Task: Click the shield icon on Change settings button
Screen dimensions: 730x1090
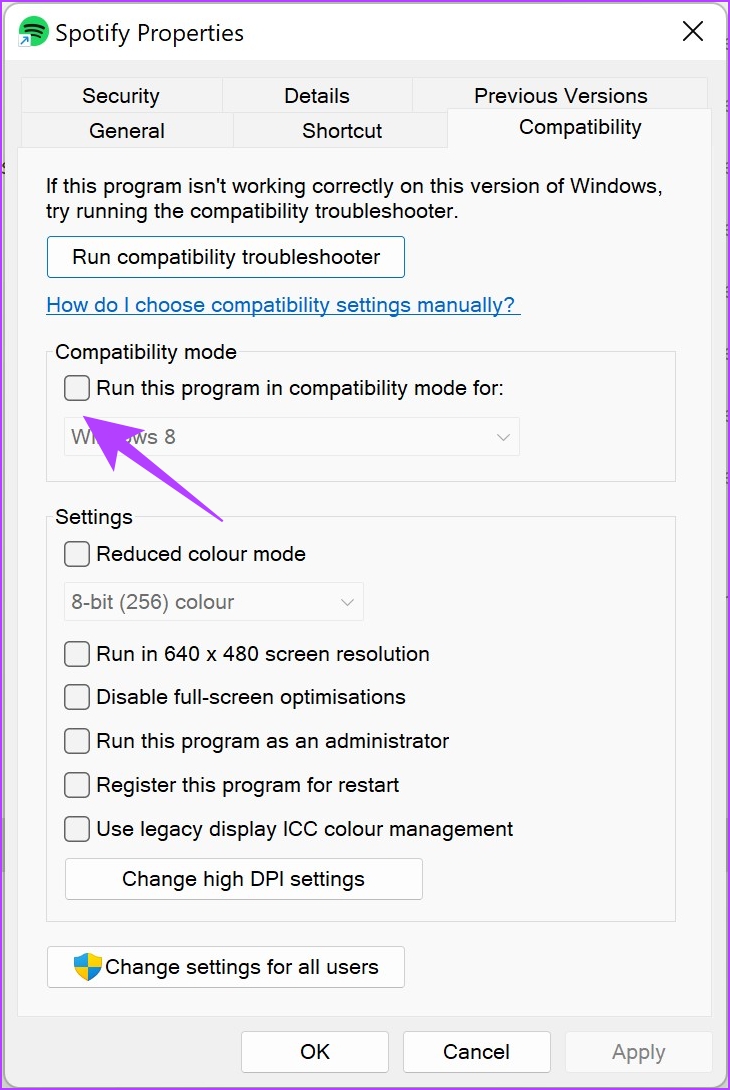Action: (88, 966)
